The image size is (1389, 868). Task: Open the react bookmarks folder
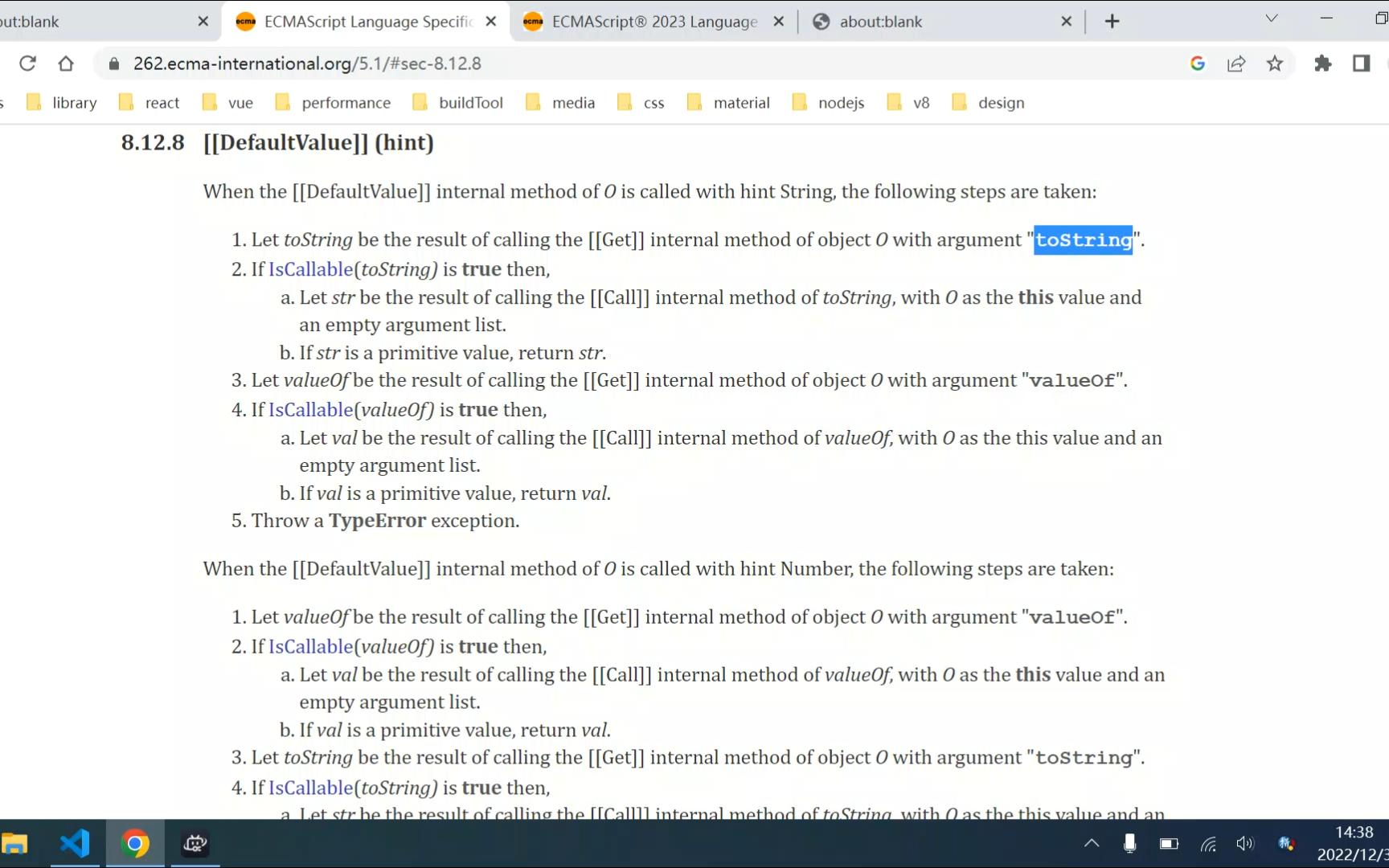click(x=149, y=103)
